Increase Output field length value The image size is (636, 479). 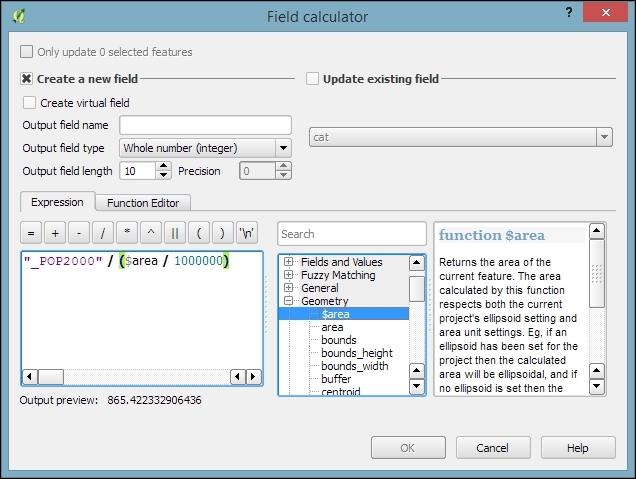coord(163,166)
